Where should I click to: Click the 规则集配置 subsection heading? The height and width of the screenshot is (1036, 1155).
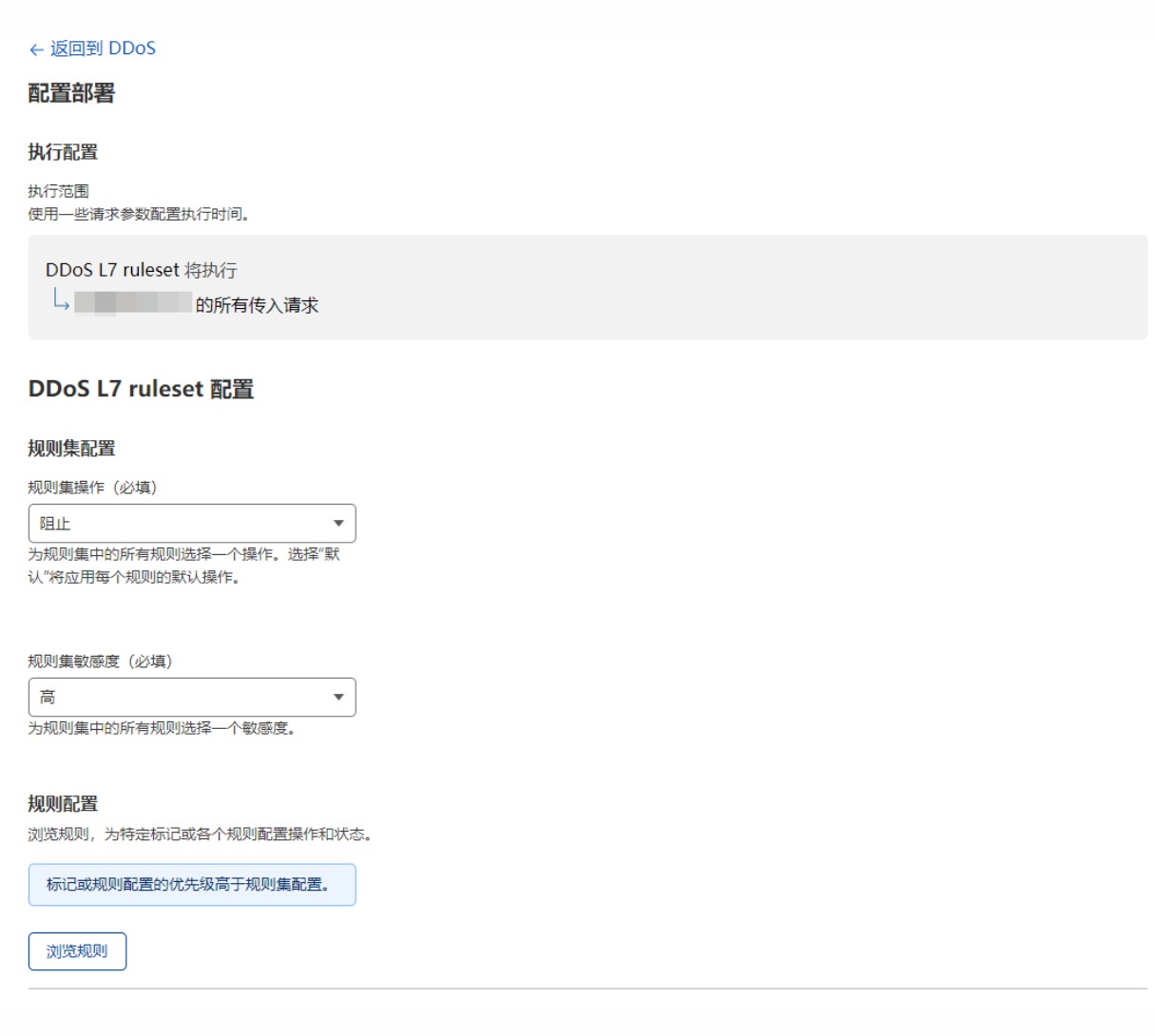[71, 449]
